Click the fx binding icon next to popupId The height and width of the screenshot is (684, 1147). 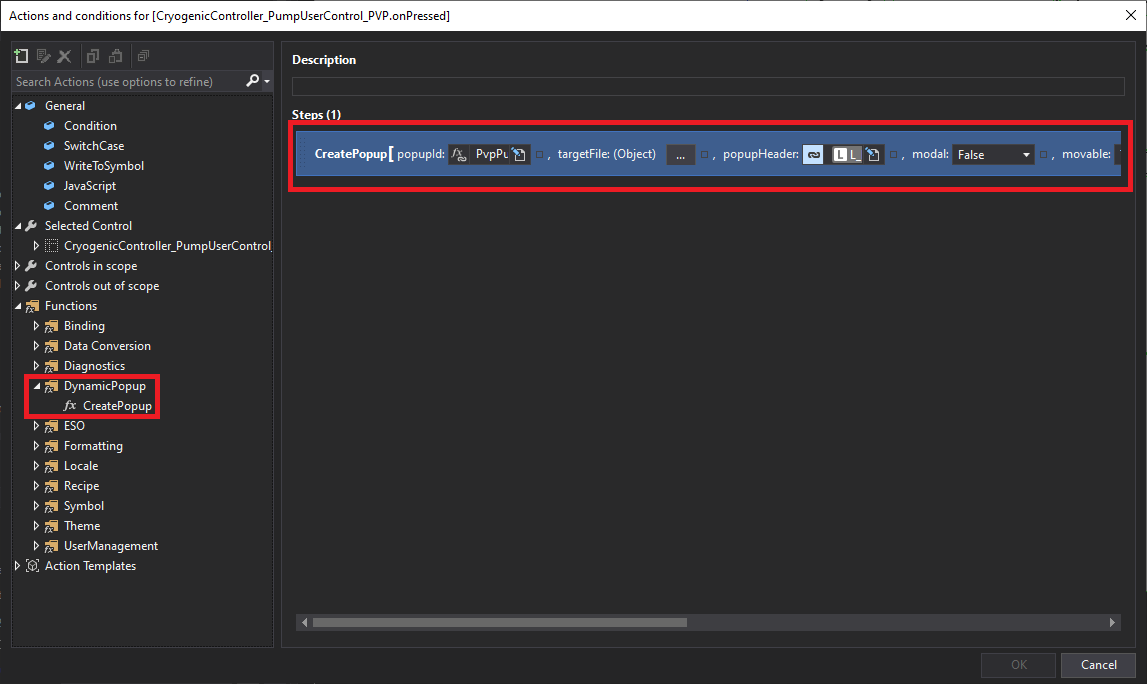pyautogui.click(x=460, y=155)
